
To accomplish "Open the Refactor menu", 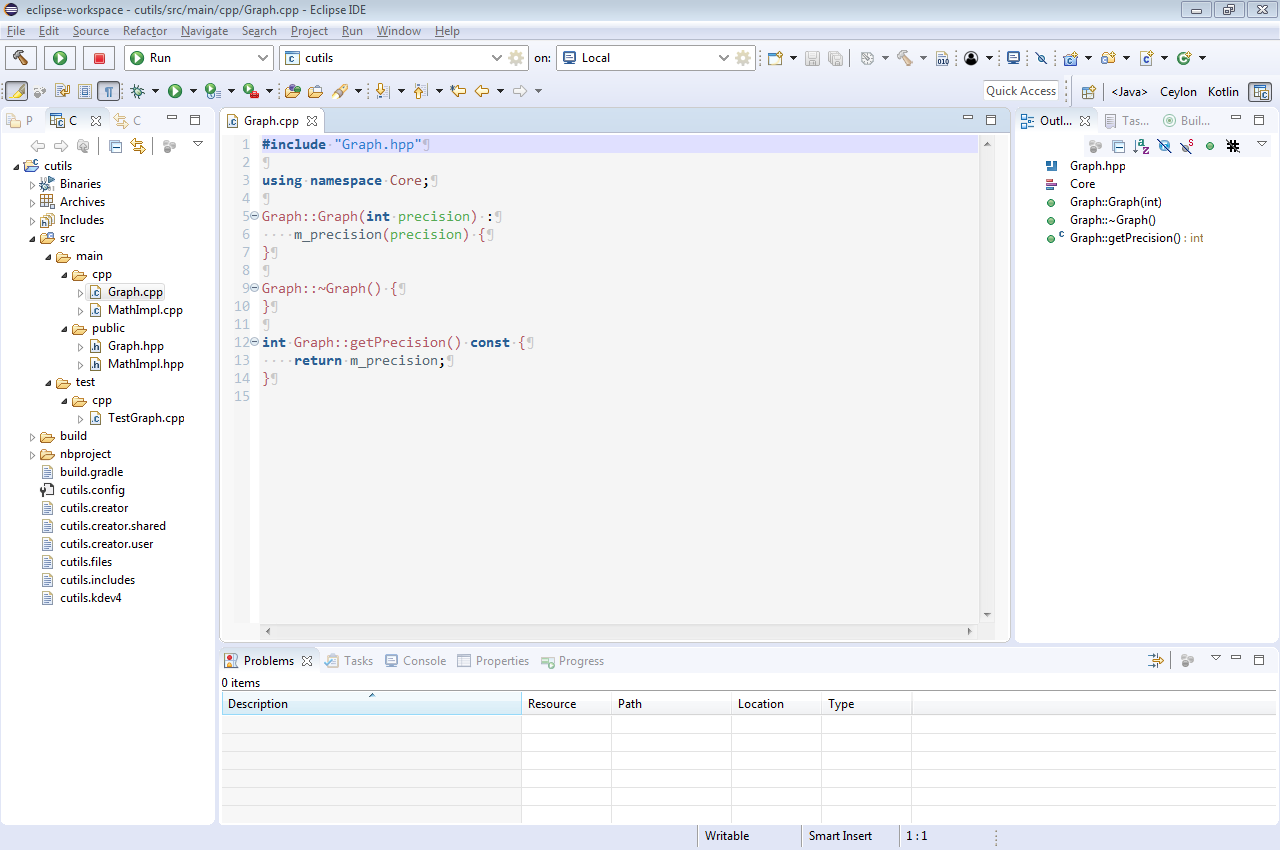I will tap(144, 31).
